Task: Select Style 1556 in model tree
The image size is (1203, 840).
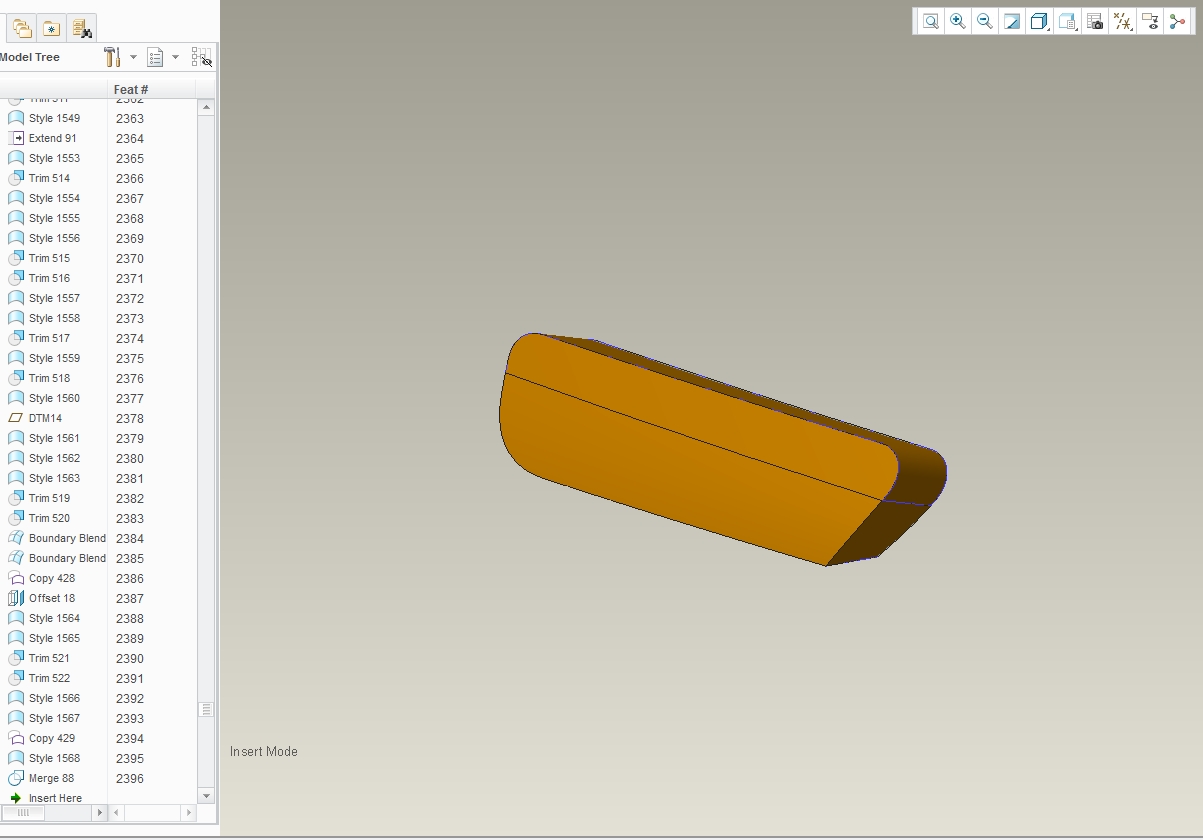Action: 54,238
